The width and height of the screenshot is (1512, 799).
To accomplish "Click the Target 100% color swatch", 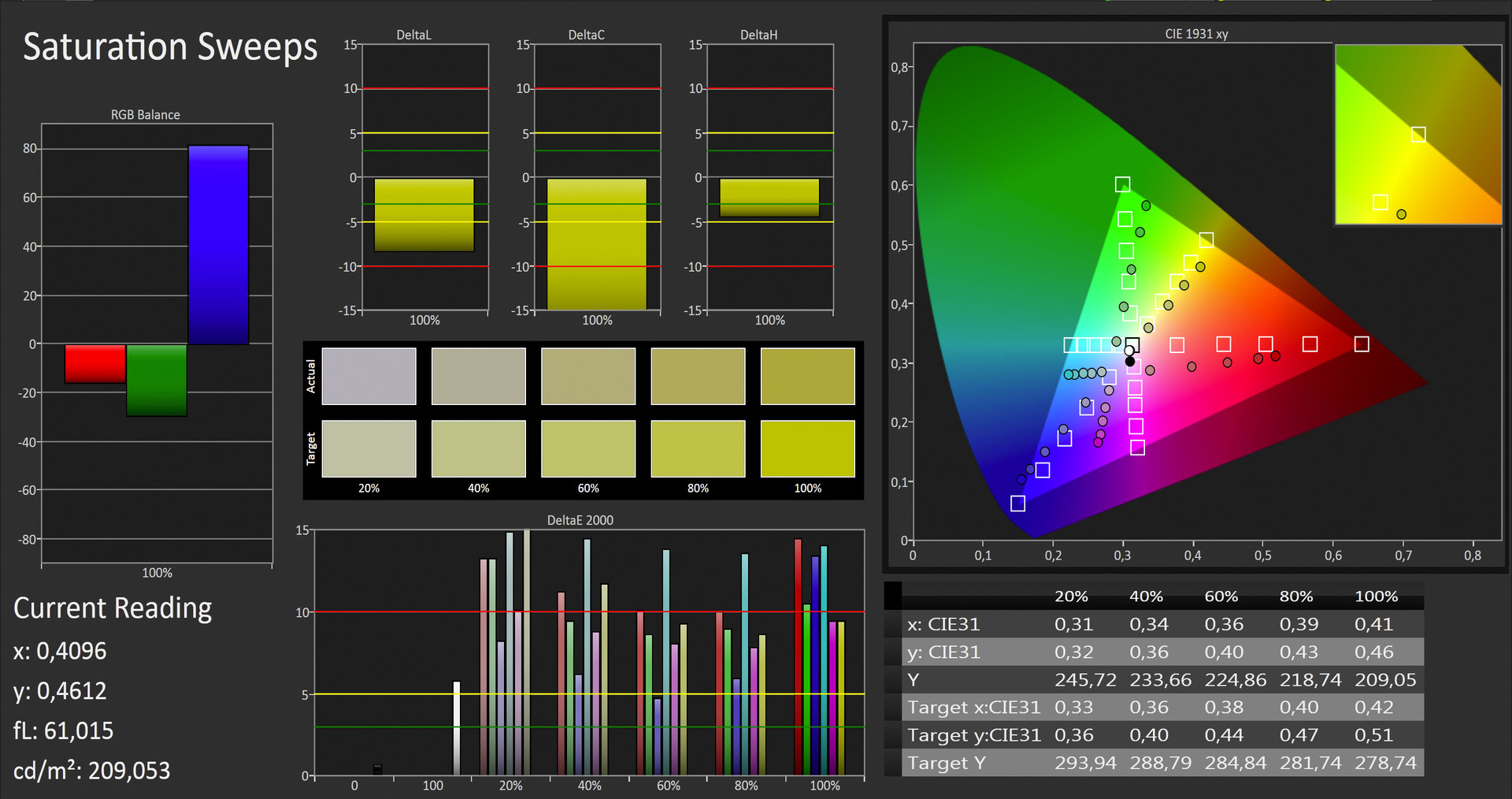I will pos(807,448).
